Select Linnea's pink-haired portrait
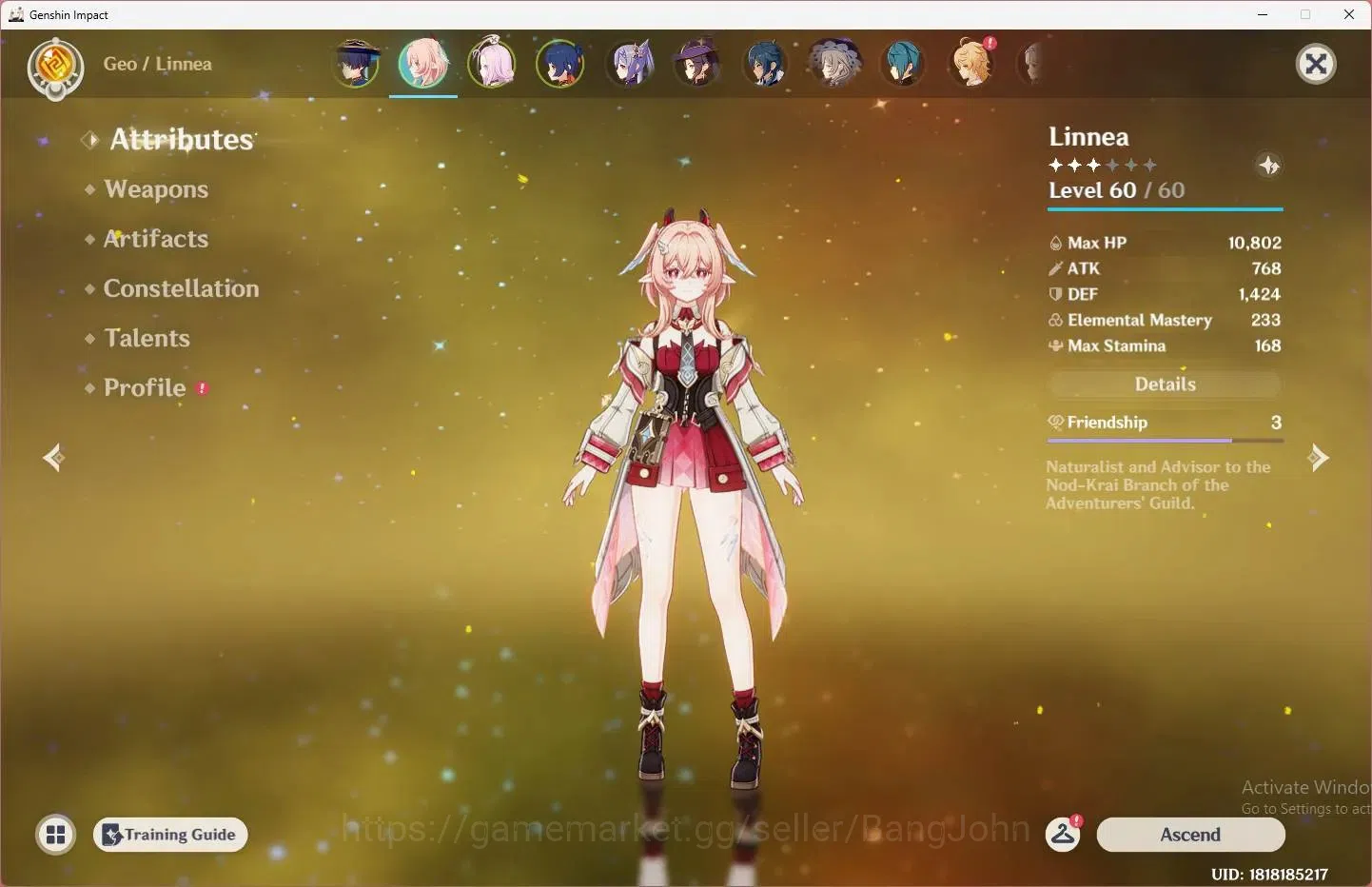Screen dimensions: 1372x887 pos(423,64)
